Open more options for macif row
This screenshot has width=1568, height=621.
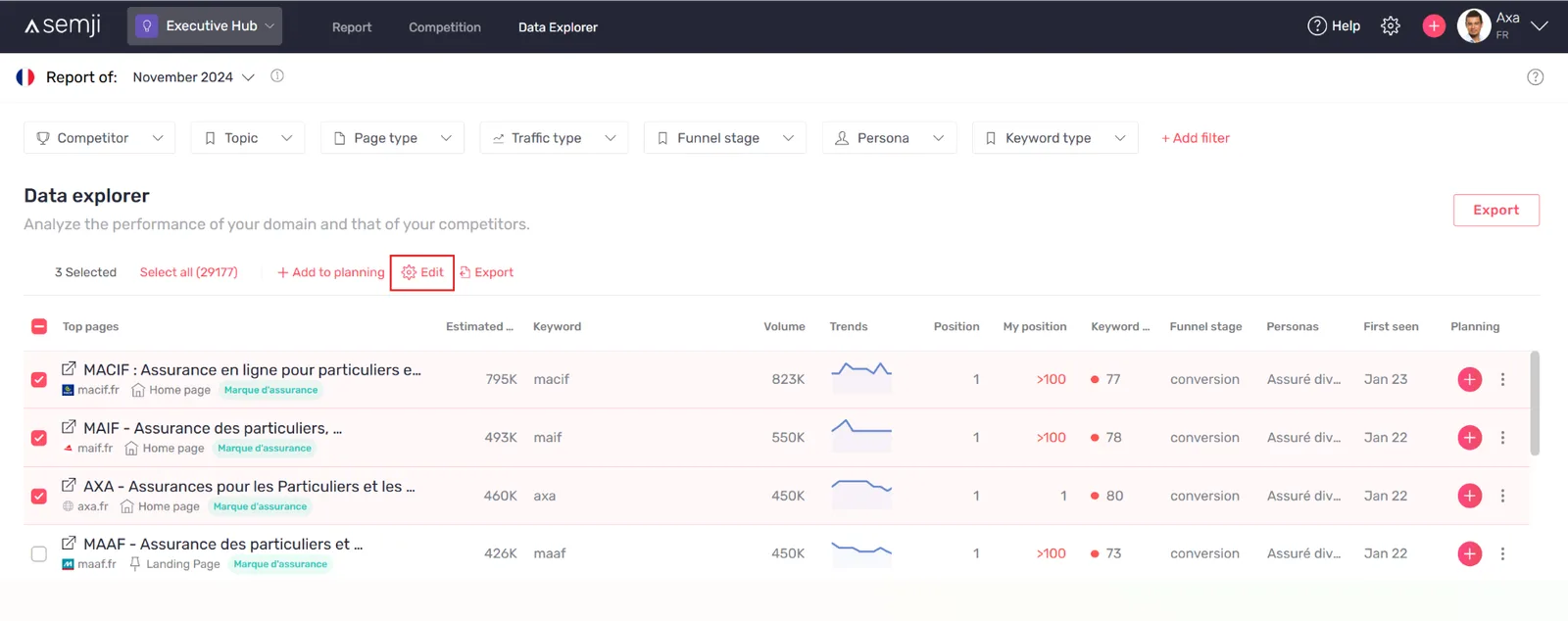(1502, 379)
